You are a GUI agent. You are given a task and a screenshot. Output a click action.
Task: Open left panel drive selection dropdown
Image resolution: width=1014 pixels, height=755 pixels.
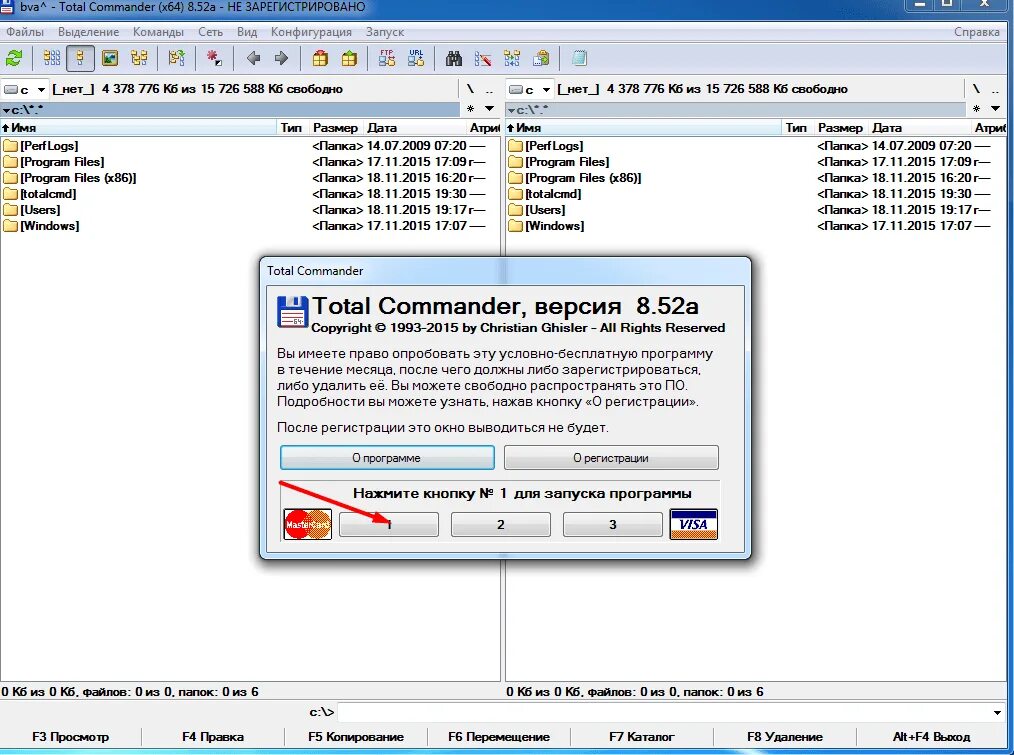click(x=25, y=89)
